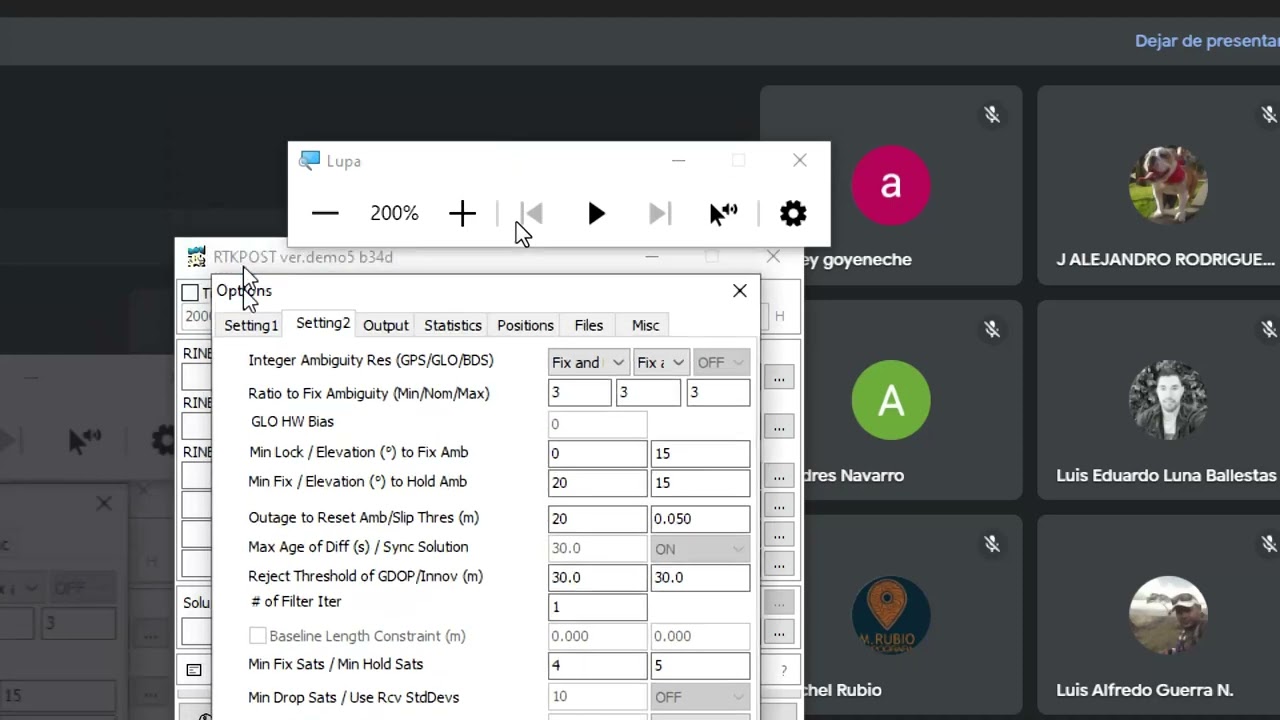Click the Reject Threshold Innov field
Screen dimensions: 1280x720
700,577
